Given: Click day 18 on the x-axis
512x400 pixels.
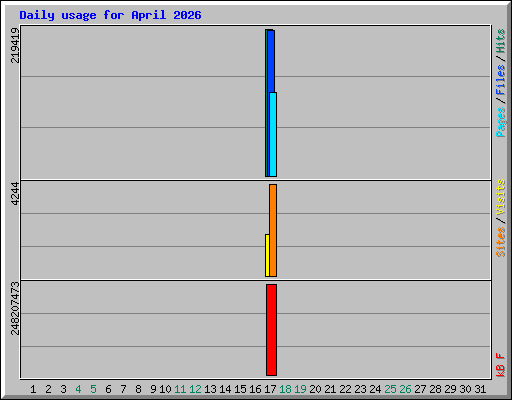Looking at the screenshot, I should click(285, 389).
